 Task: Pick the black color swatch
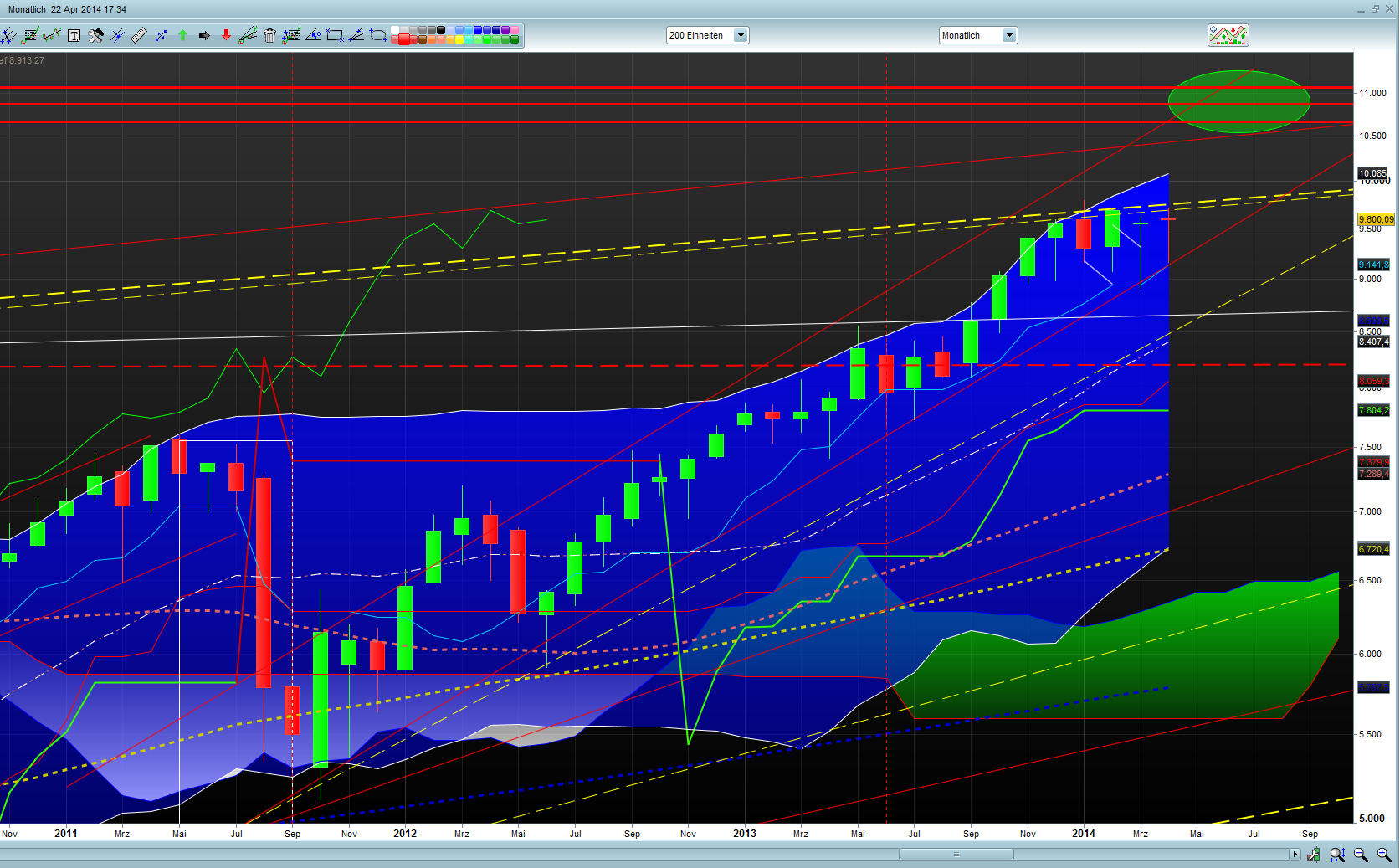click(x=441, y=30)
